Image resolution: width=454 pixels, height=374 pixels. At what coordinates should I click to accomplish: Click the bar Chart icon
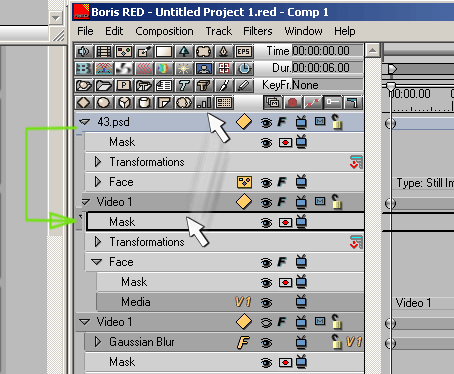[x=204, y=102]
